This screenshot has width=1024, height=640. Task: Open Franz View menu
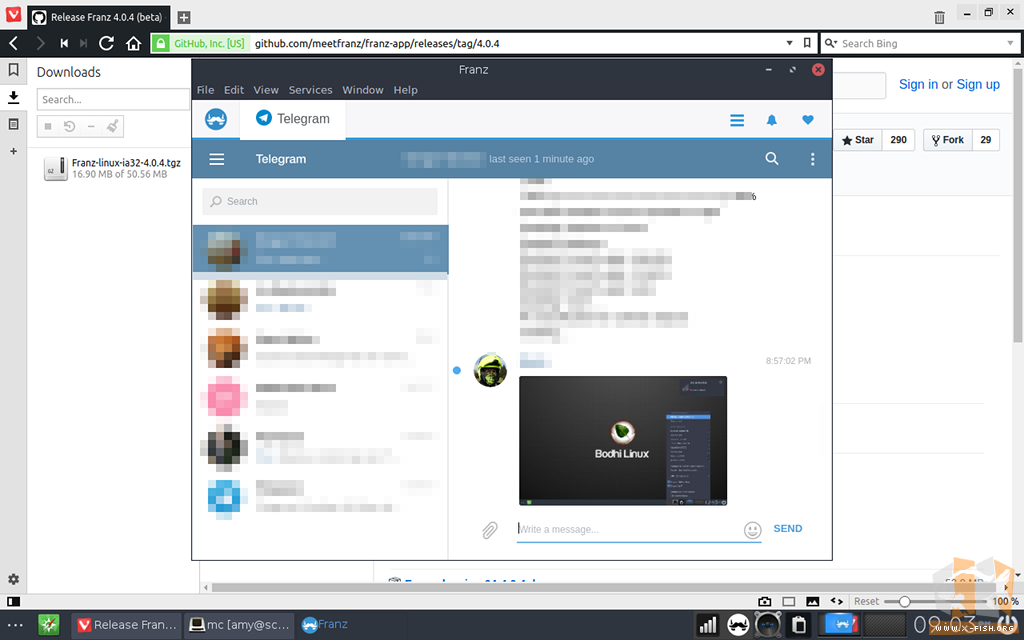(266, 90)
